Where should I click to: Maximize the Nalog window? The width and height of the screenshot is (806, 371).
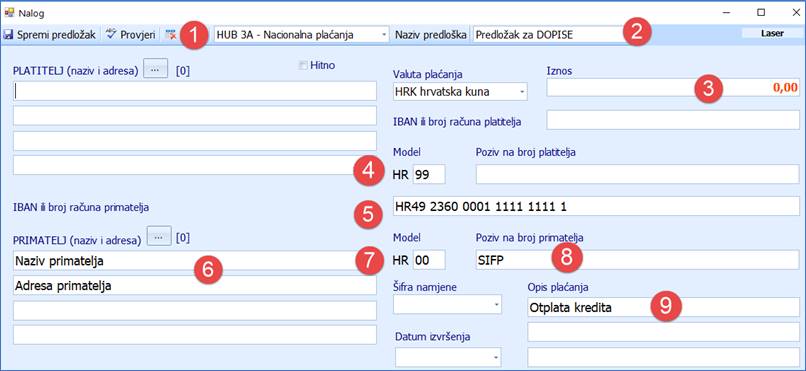coord(762,12)
